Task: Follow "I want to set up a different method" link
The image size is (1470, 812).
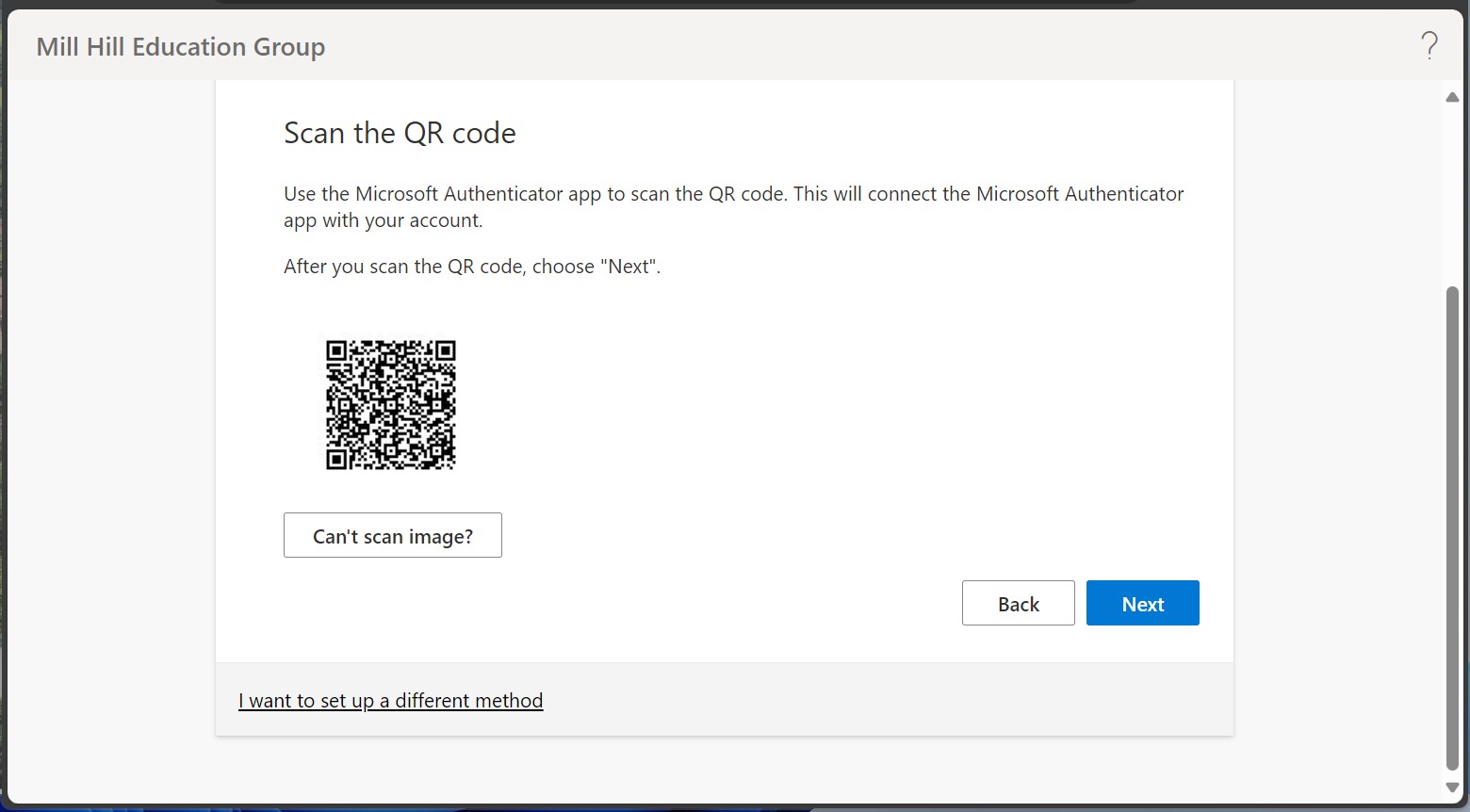Action: 390,701
